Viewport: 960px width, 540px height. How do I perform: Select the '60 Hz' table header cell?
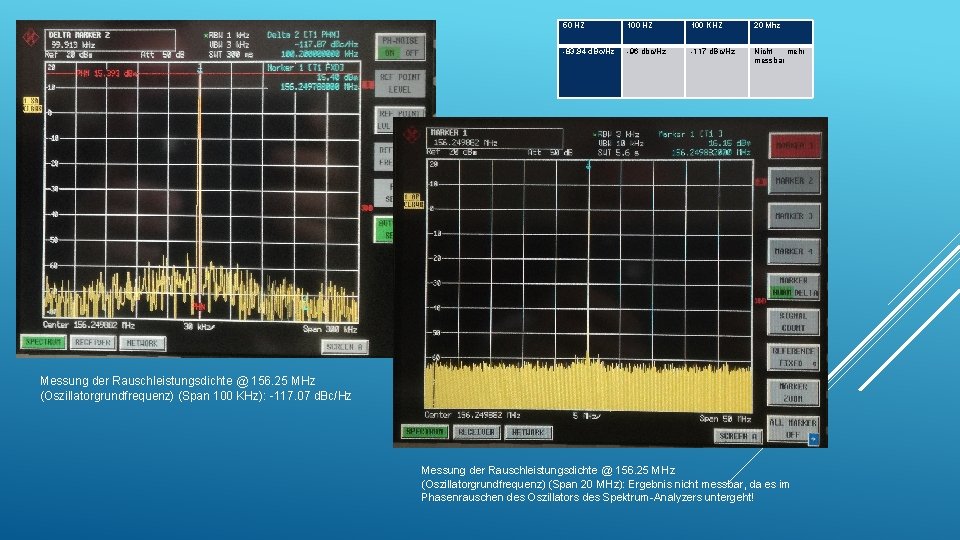pyautogui.click(x=590, y=32)
